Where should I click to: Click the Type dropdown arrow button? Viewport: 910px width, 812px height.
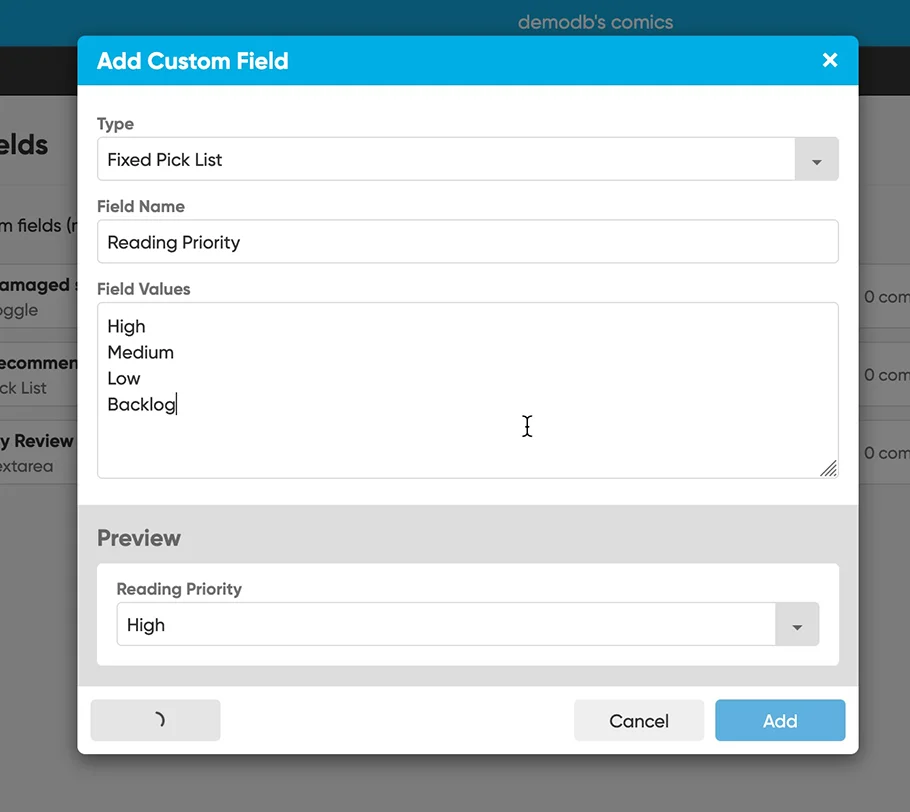coord(816,160)
